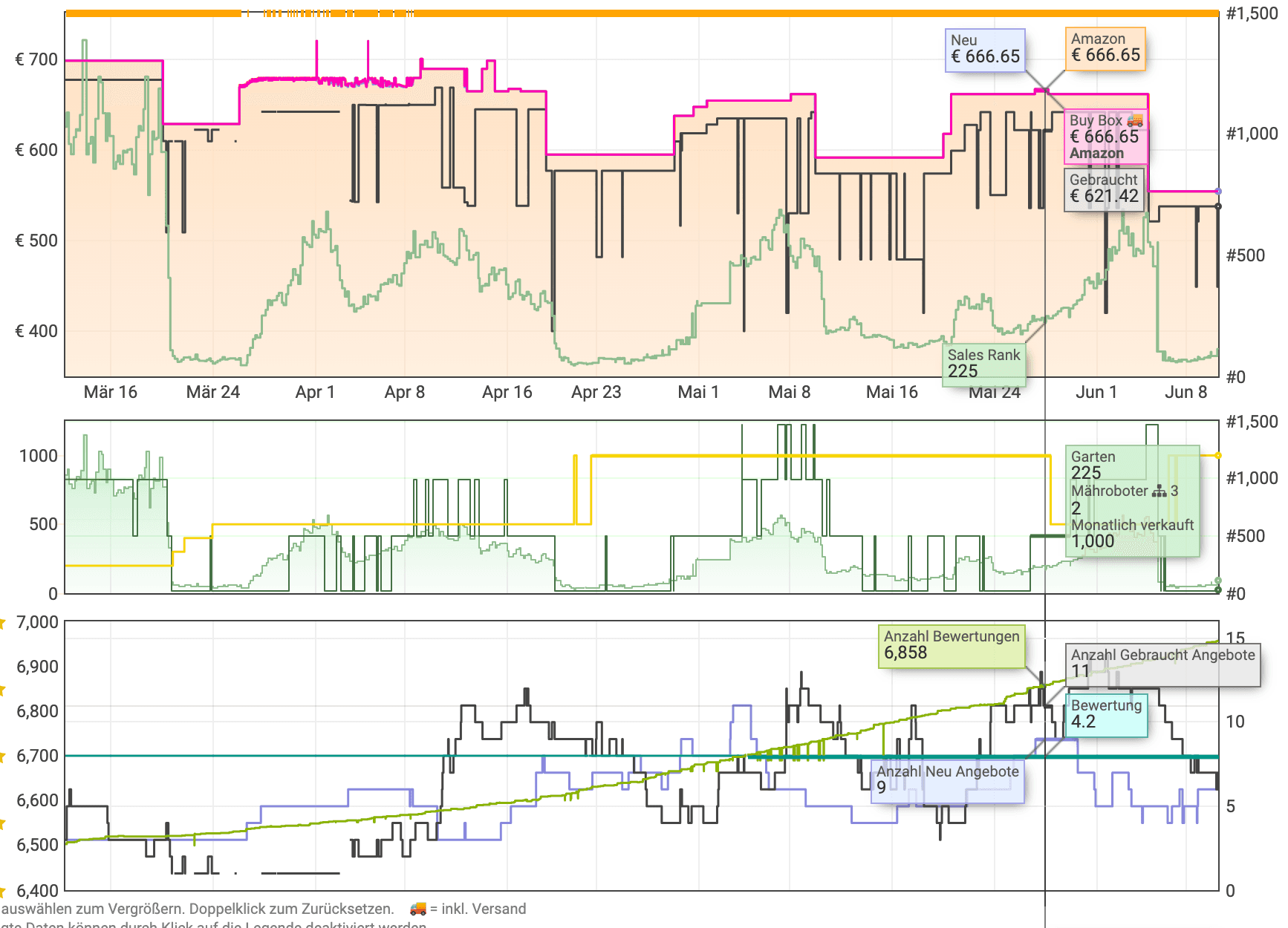Viewport: 1288px width, 928px height.
Task: Click the Doppelklick zum Zurücksetzen hint text
Action: [291, 909]
